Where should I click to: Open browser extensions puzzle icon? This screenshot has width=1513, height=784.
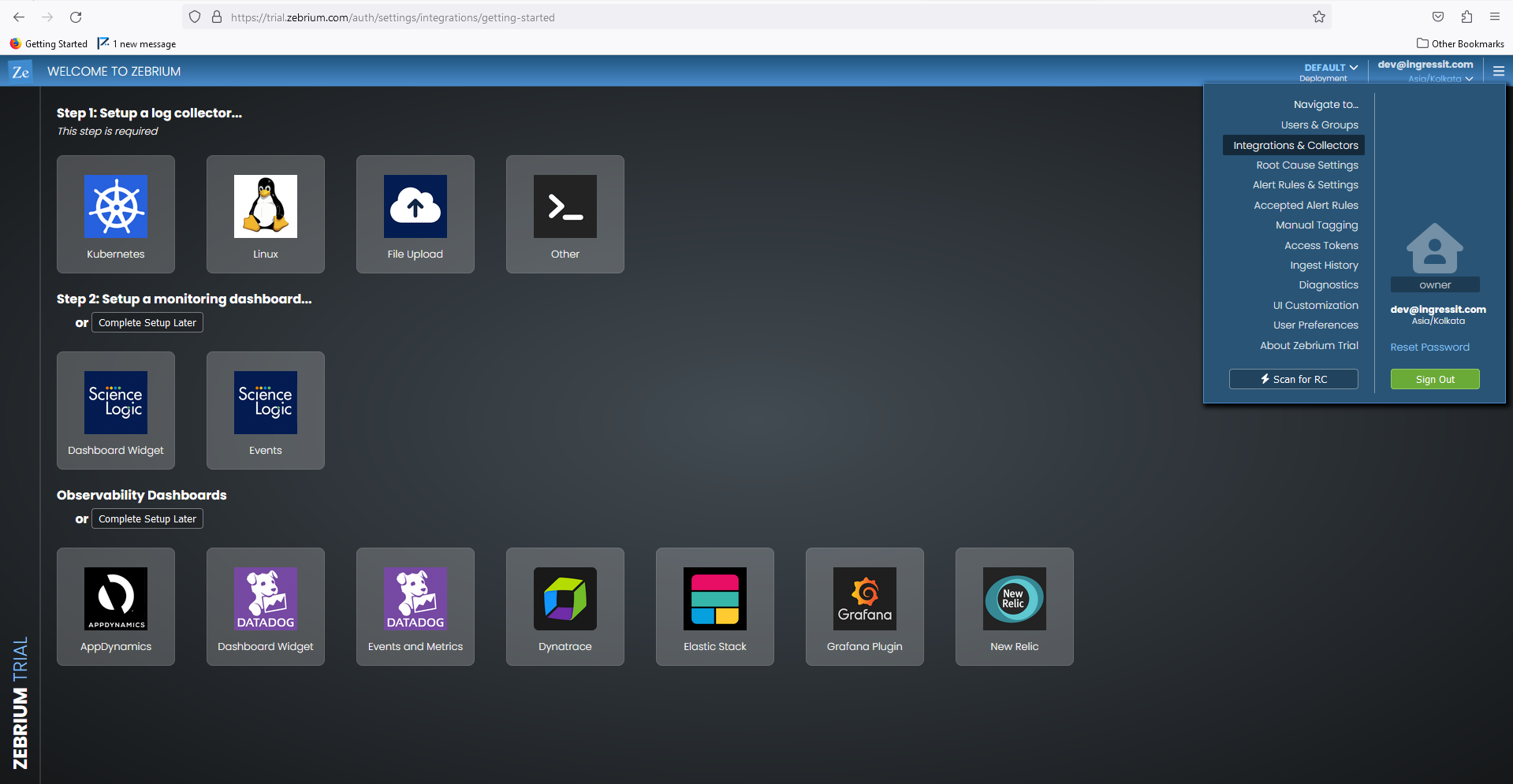click(x=1466, y=17)
